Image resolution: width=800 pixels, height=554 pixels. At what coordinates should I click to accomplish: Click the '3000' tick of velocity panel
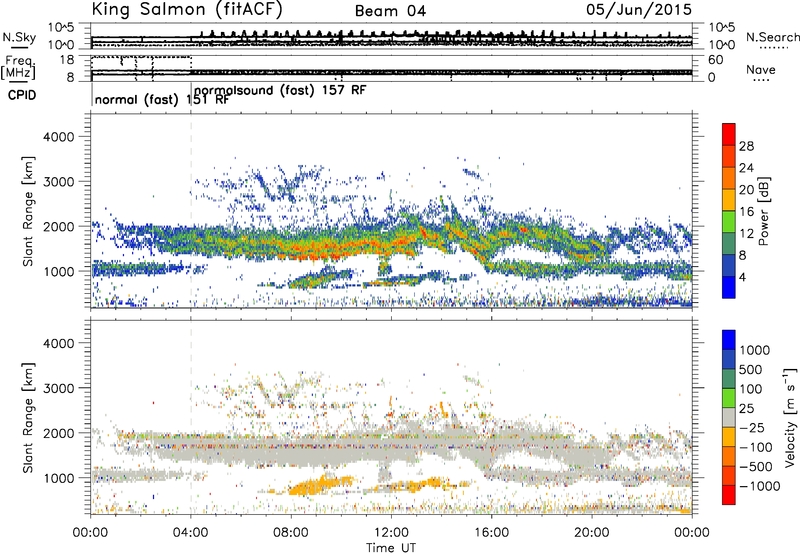coord(58,388)
